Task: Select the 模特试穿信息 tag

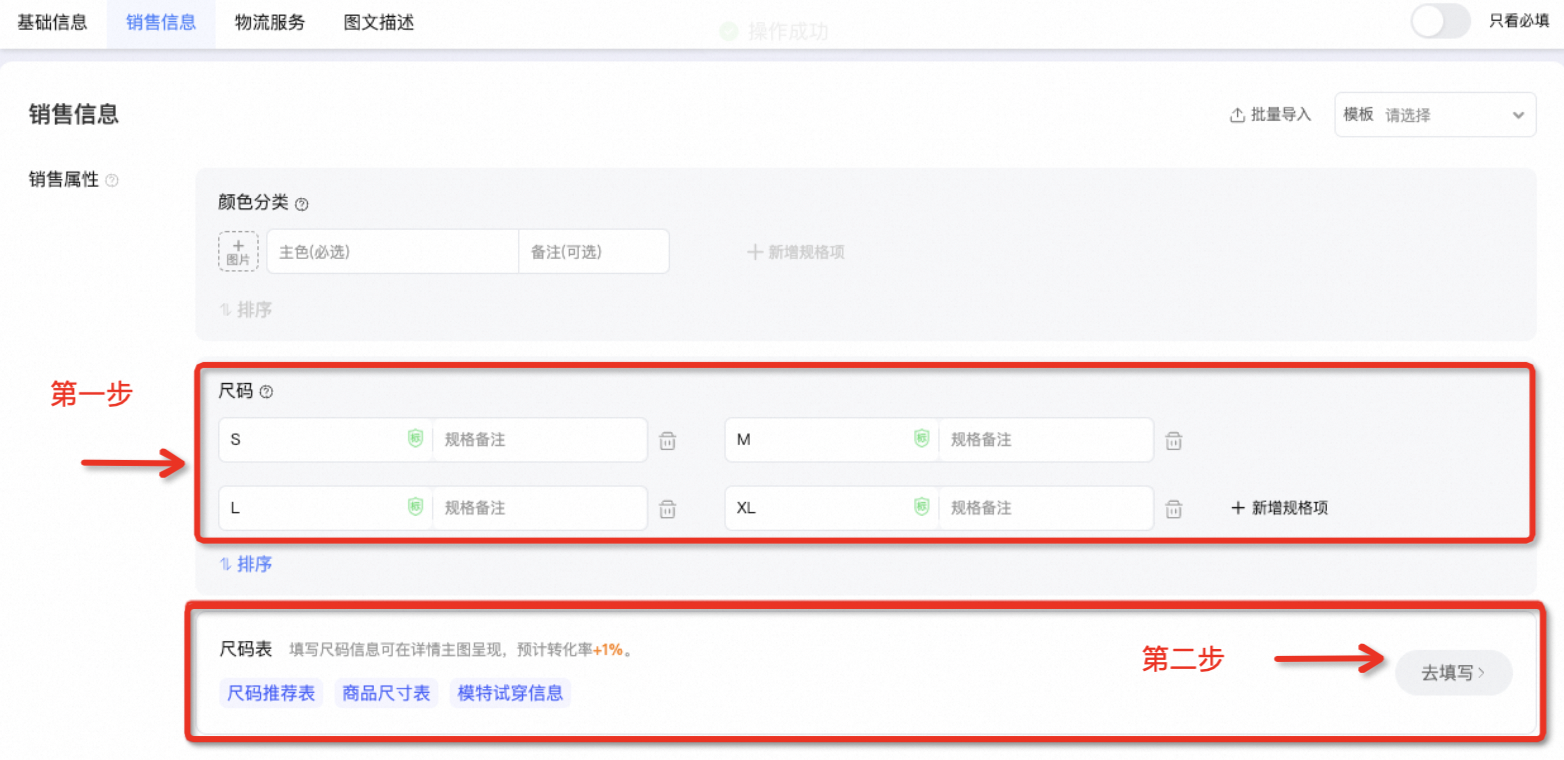Action: click(x=510, y=693)
